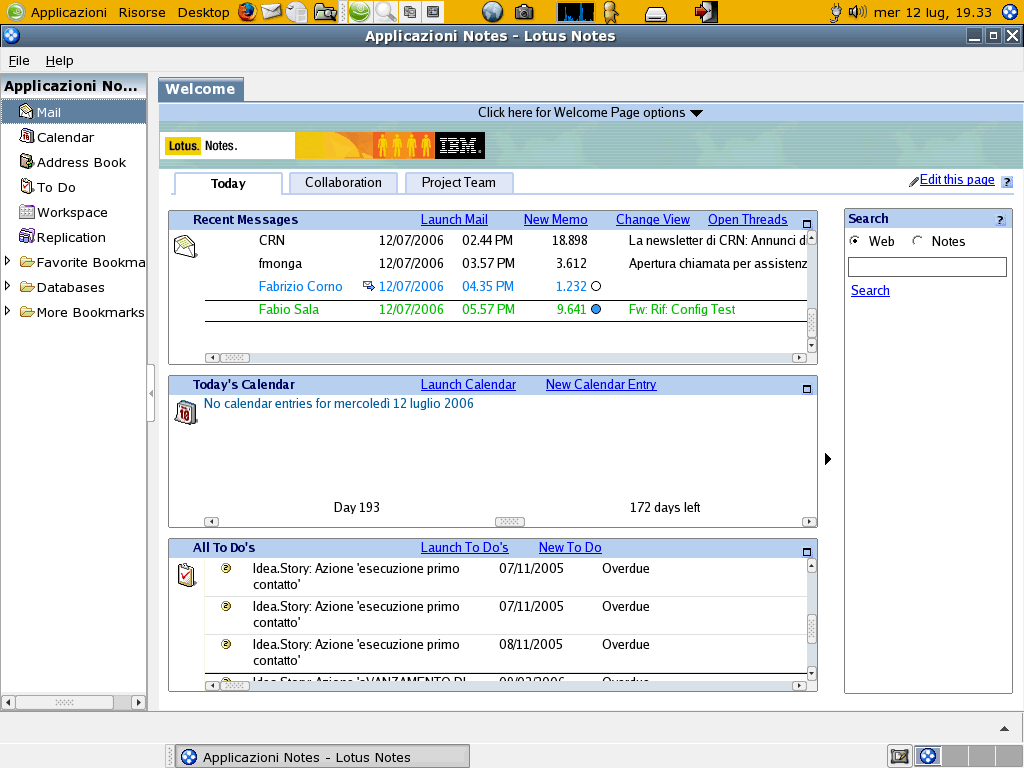Click the Recent Messages envelope icon
The image size is (1024, 768).
click(185, 246)
